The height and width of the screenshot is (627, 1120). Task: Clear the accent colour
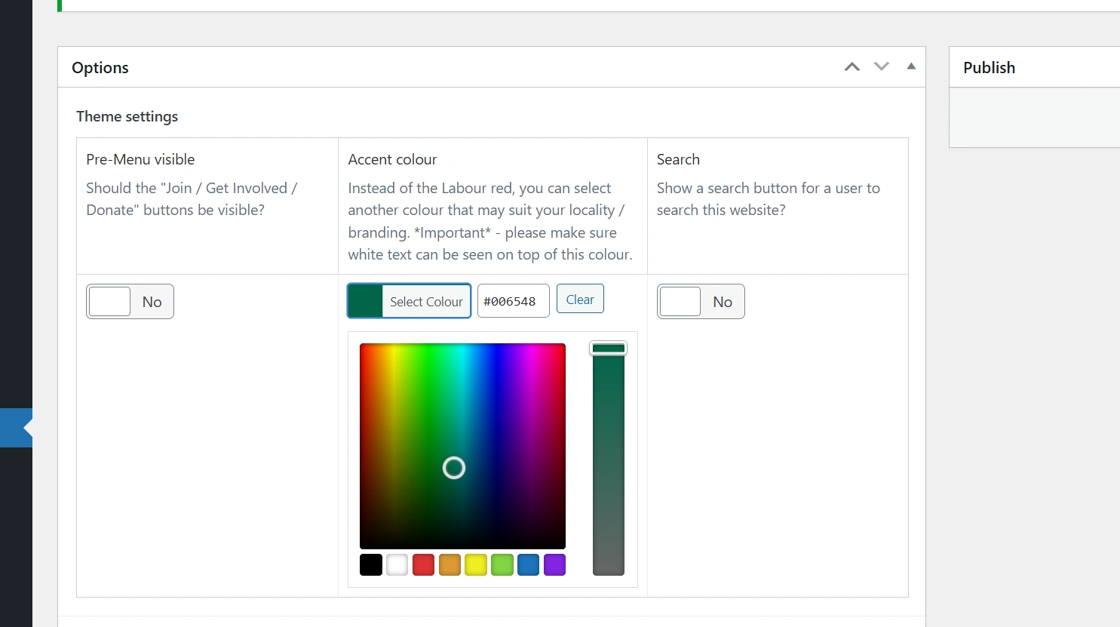tap(580, 299)
